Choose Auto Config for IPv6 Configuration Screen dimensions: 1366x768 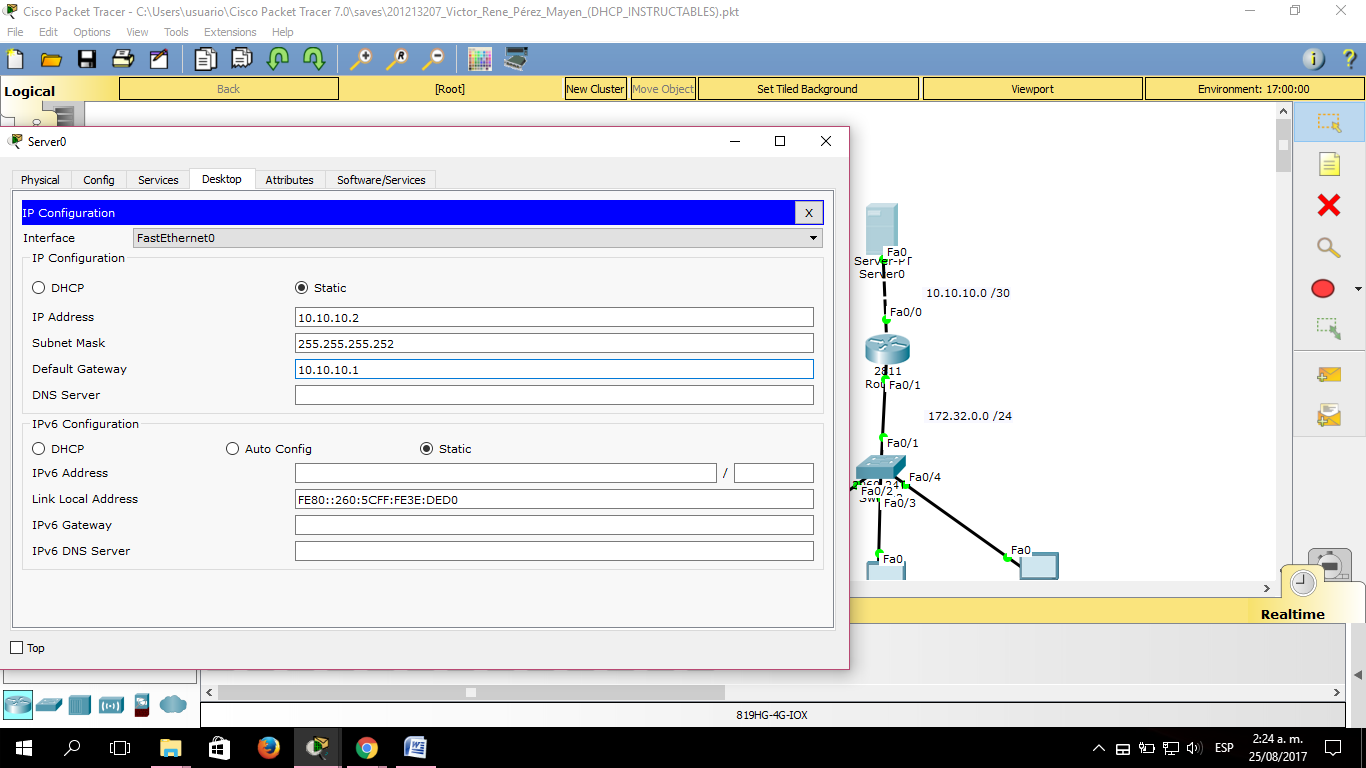pyautogui.click(x=232, y=448)
